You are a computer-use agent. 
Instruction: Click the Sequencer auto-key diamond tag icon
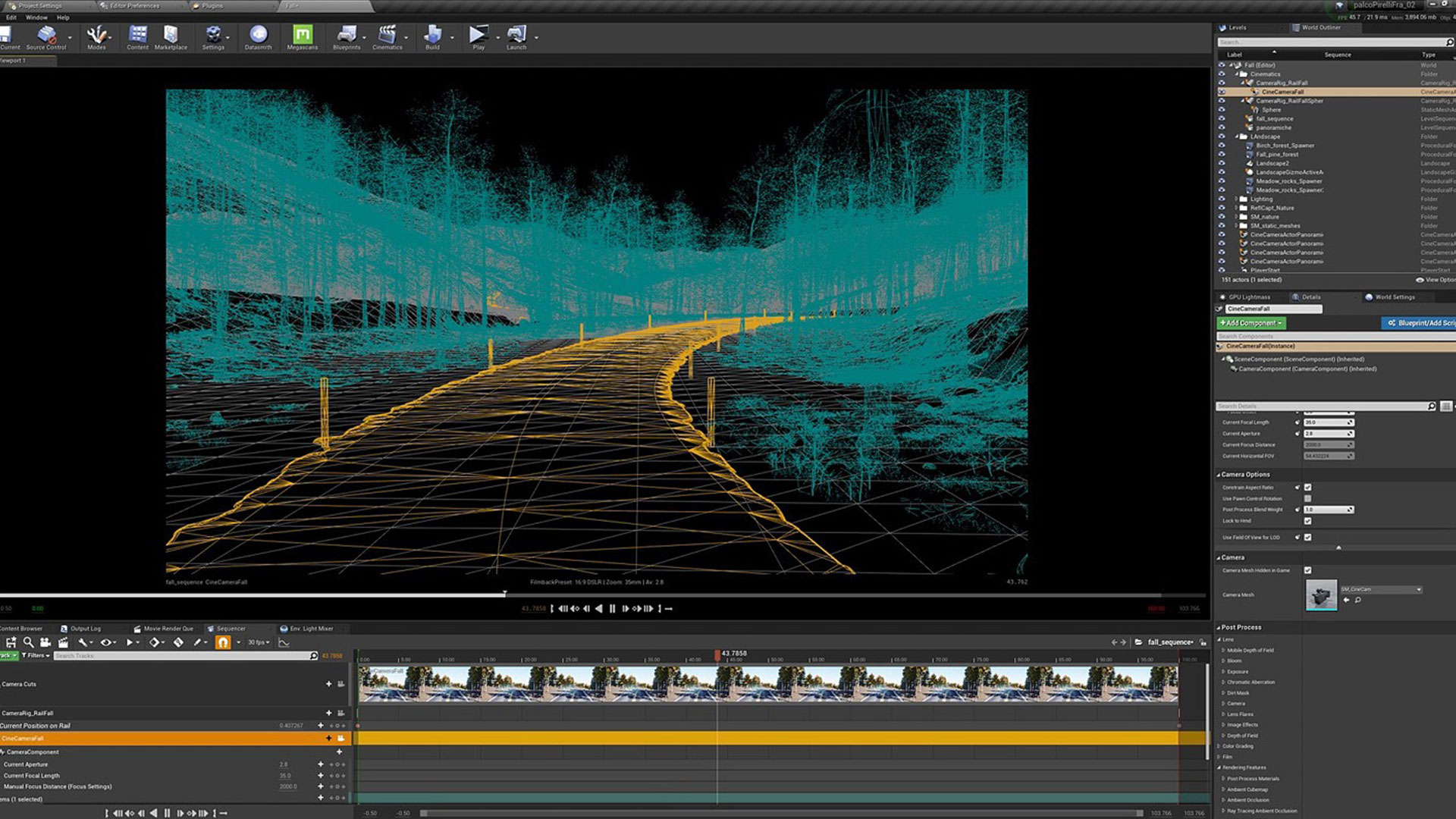[178, 642]
